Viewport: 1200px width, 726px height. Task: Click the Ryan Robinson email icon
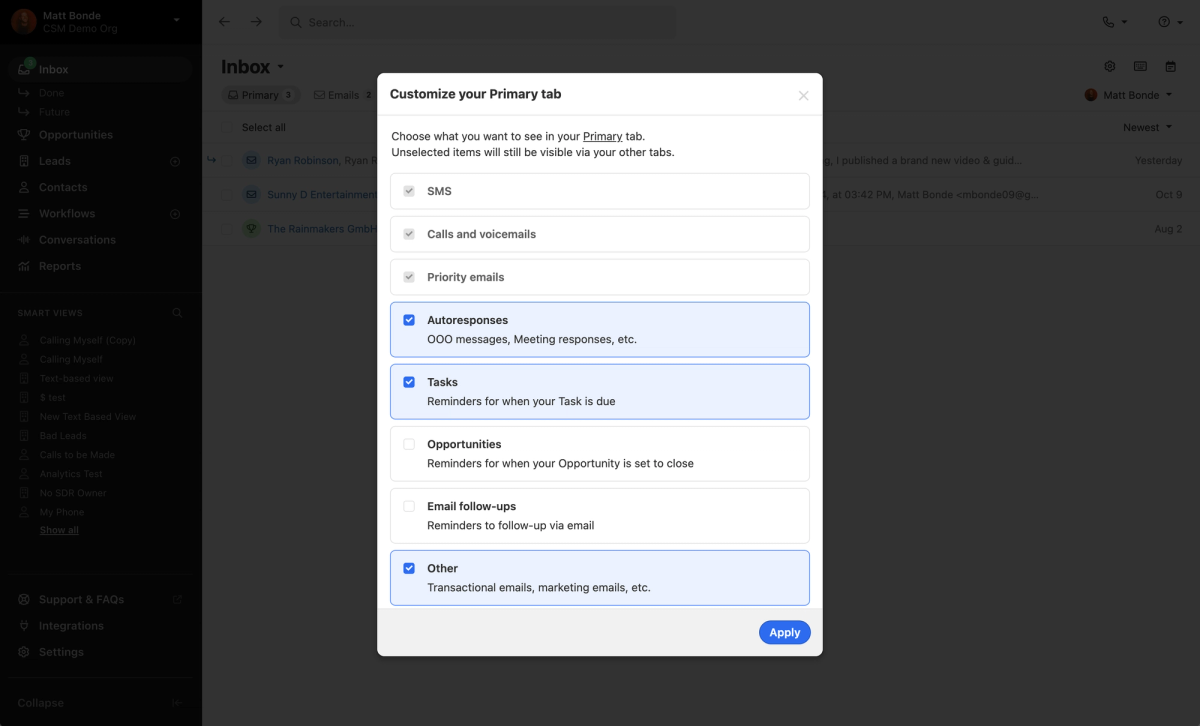tap(251, 160)
